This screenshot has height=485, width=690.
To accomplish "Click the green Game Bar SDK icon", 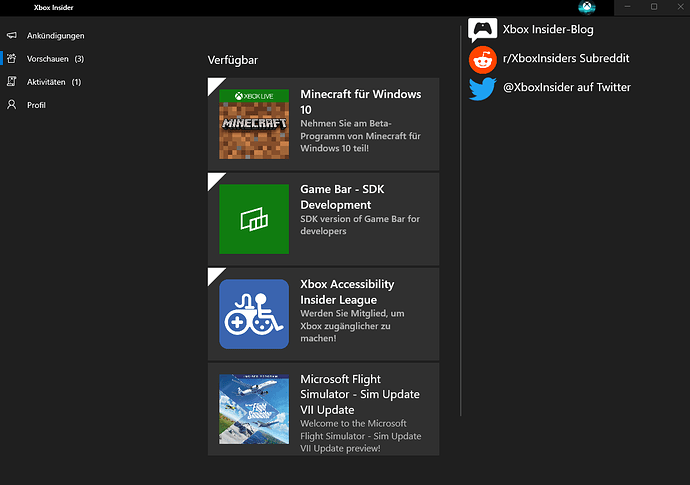I will pos(254,218).
